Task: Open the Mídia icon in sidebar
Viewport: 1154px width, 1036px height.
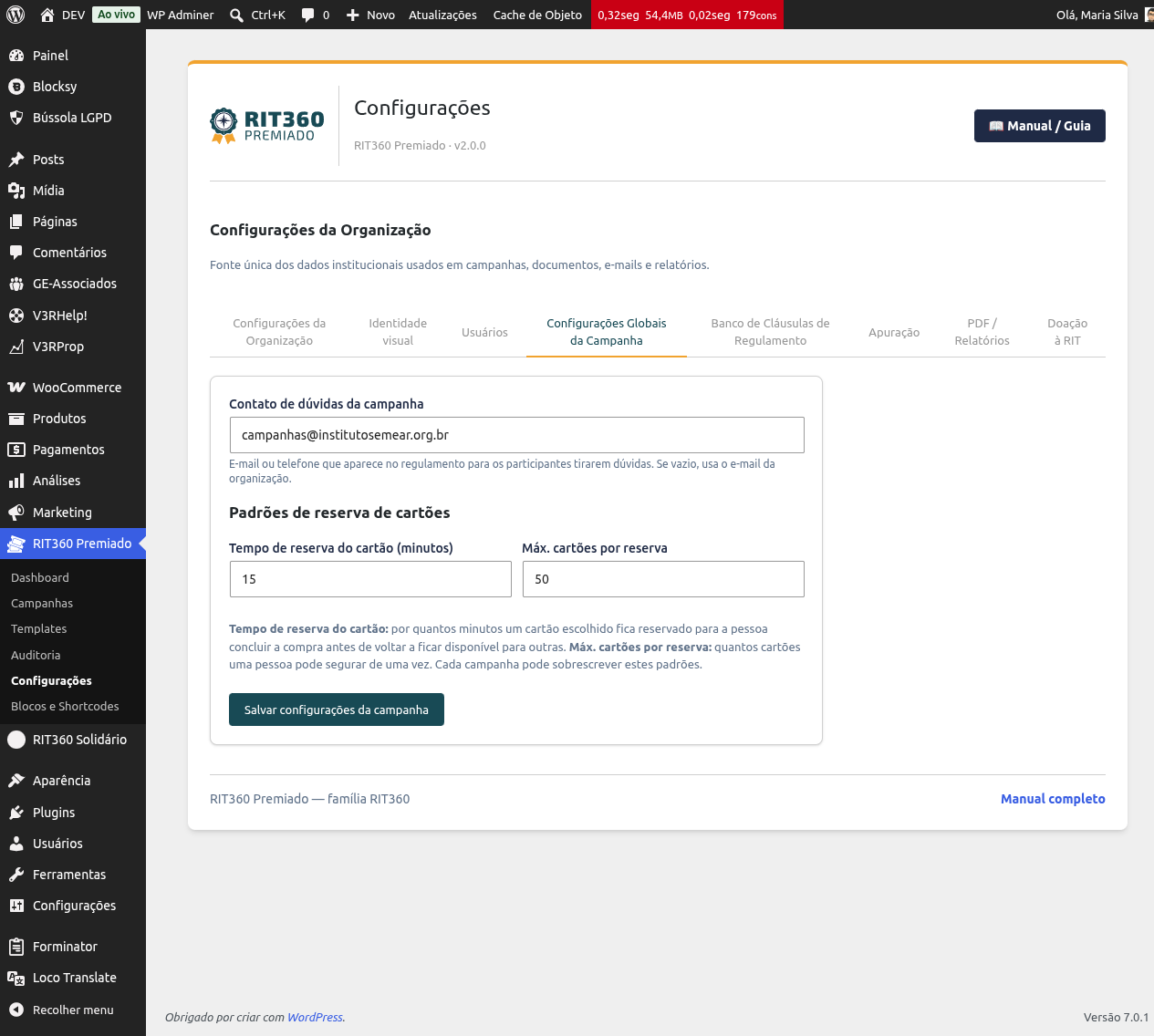Action: click(16, 191)
